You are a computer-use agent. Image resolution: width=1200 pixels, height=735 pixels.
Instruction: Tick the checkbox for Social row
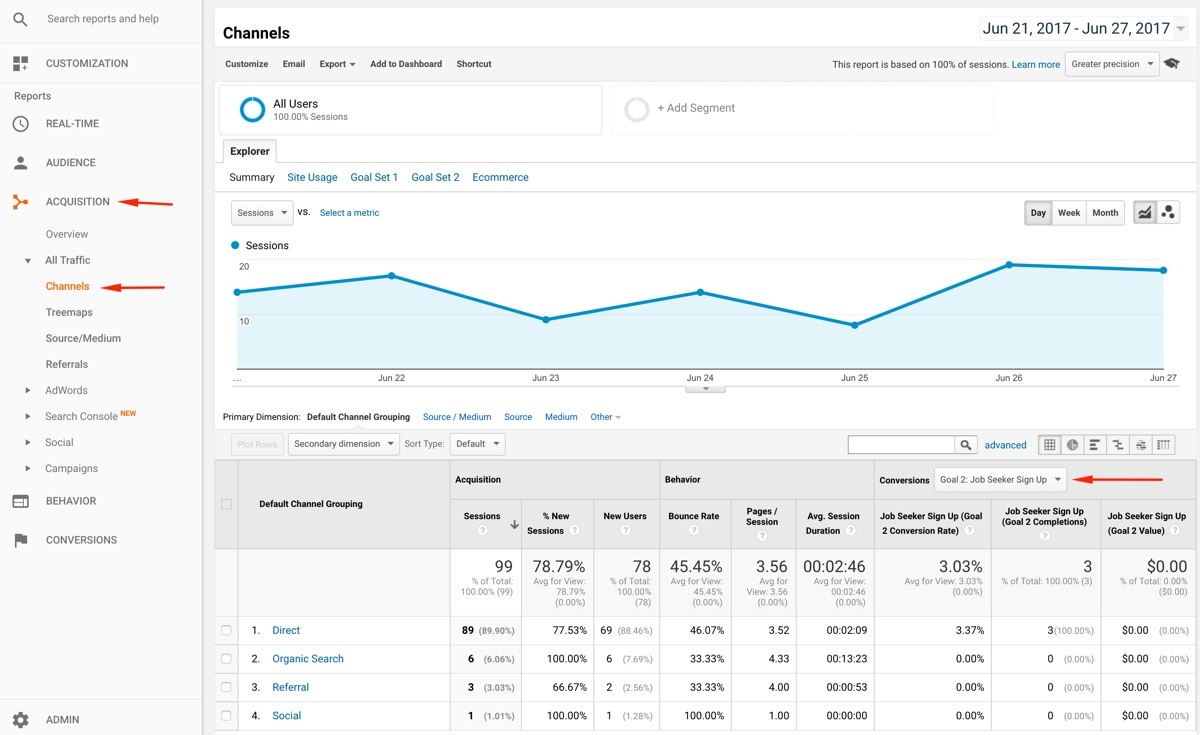click(x=226, y=716)
